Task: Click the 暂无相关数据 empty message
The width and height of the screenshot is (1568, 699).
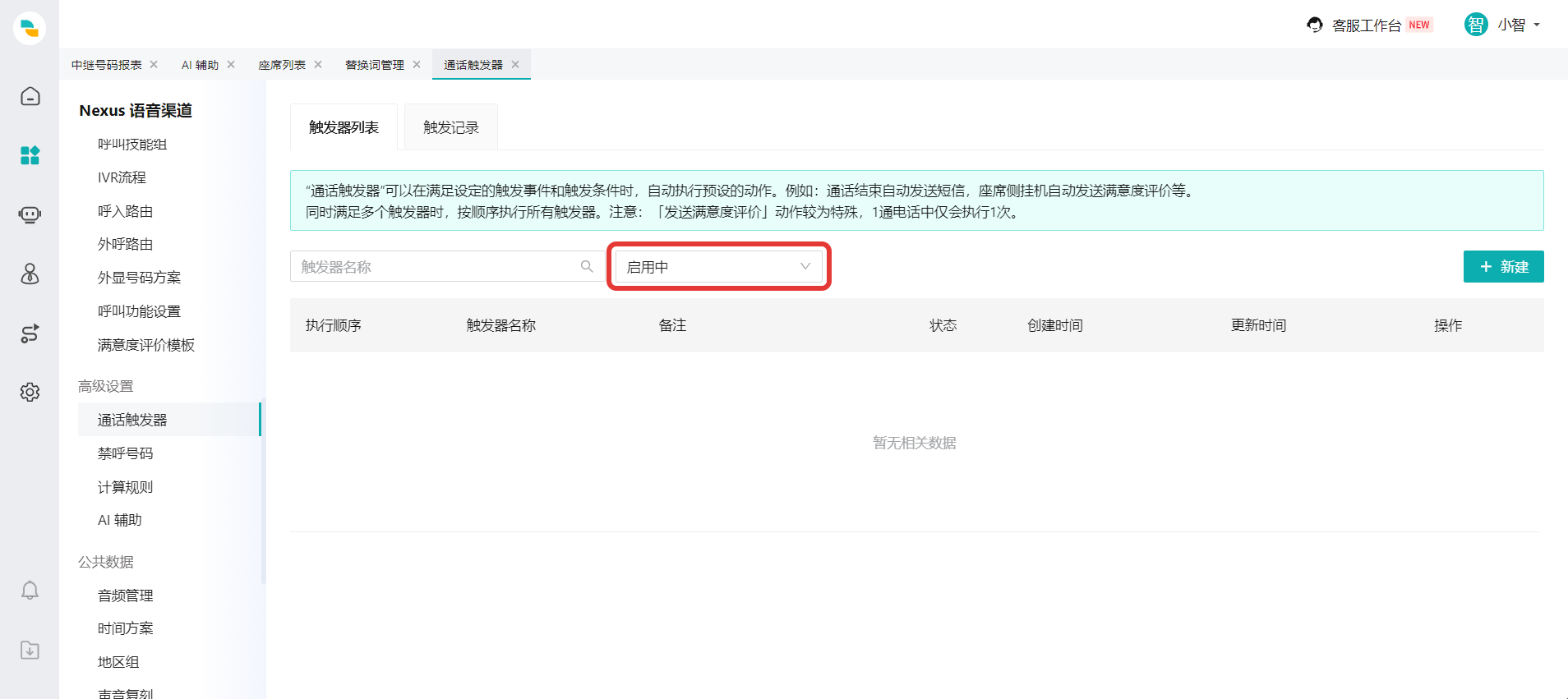Action: (x=914, y=442)
